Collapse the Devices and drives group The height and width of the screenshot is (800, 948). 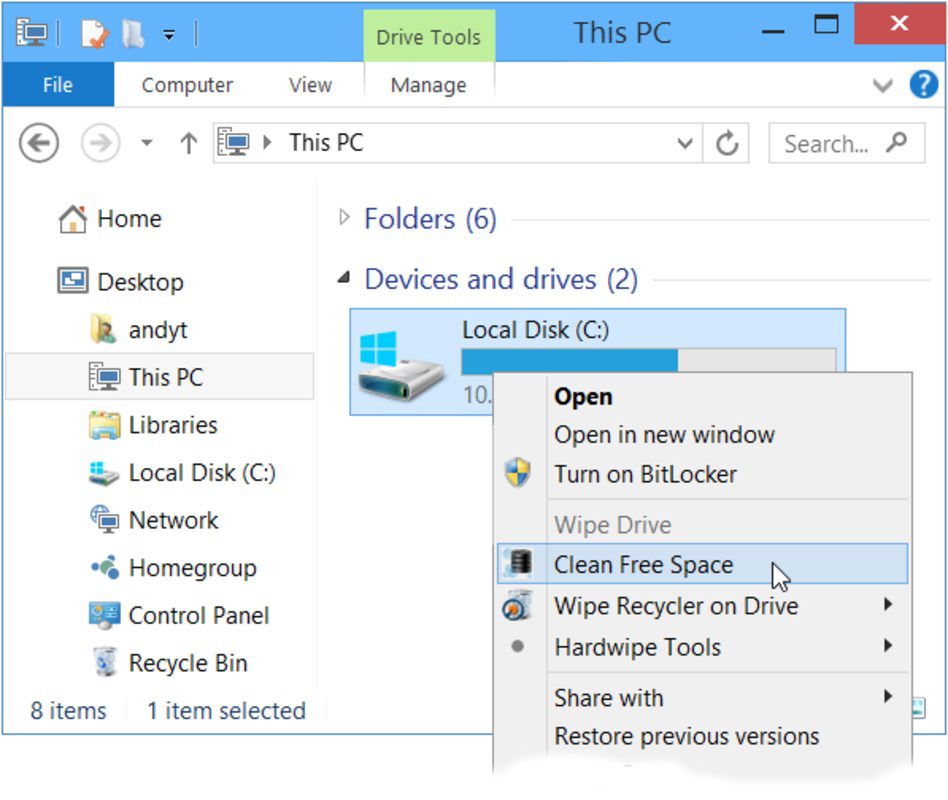click(344, 278)
